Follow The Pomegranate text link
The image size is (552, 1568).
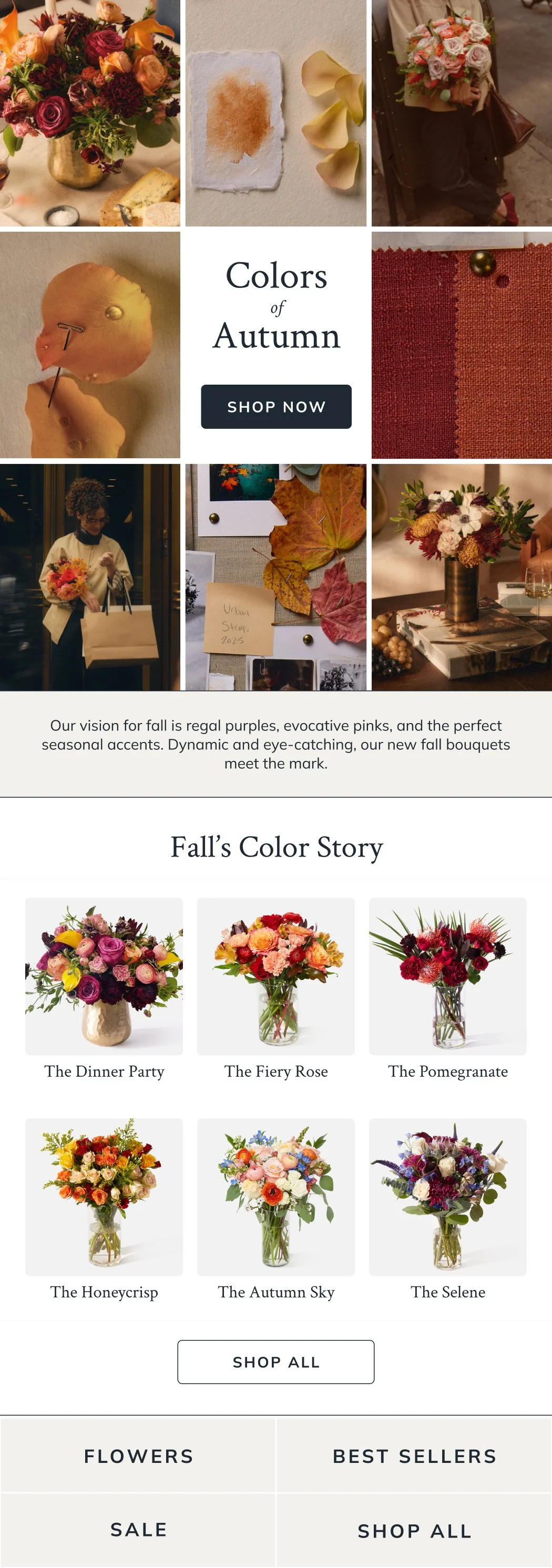tap(448, 1071)
